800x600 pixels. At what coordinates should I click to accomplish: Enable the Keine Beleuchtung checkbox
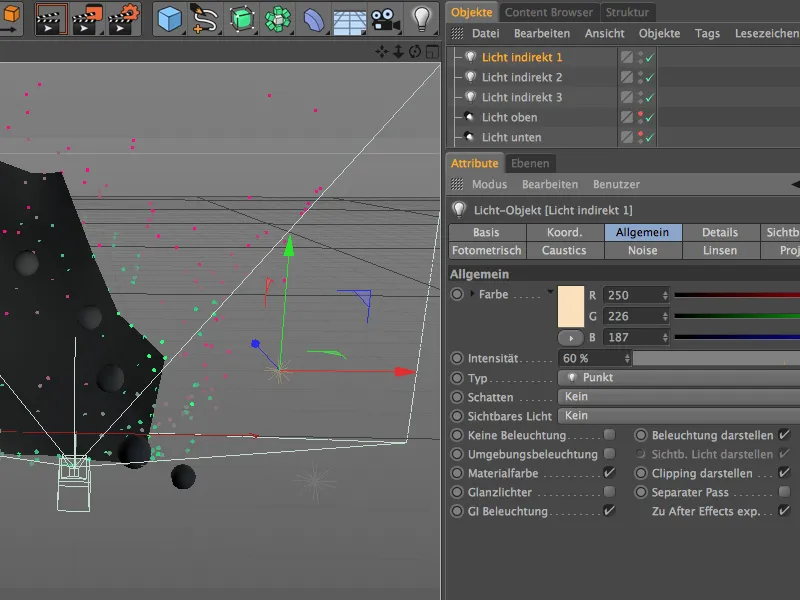(609, 436)
